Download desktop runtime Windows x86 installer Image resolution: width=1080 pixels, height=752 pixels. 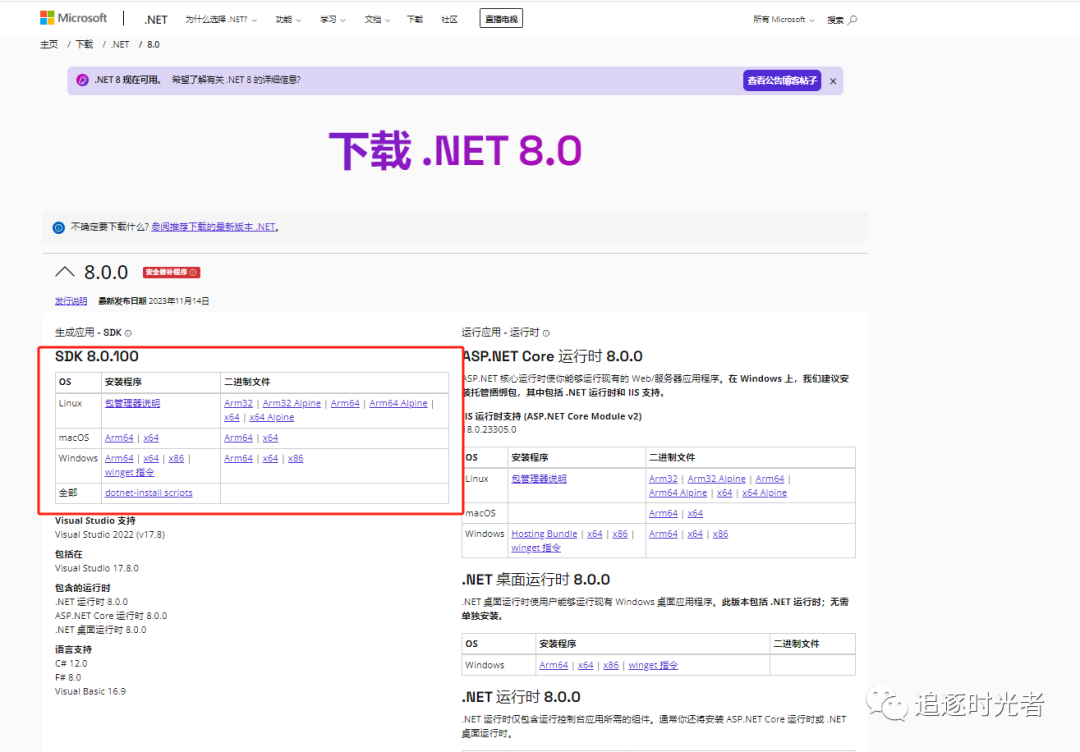click(611, 665)
